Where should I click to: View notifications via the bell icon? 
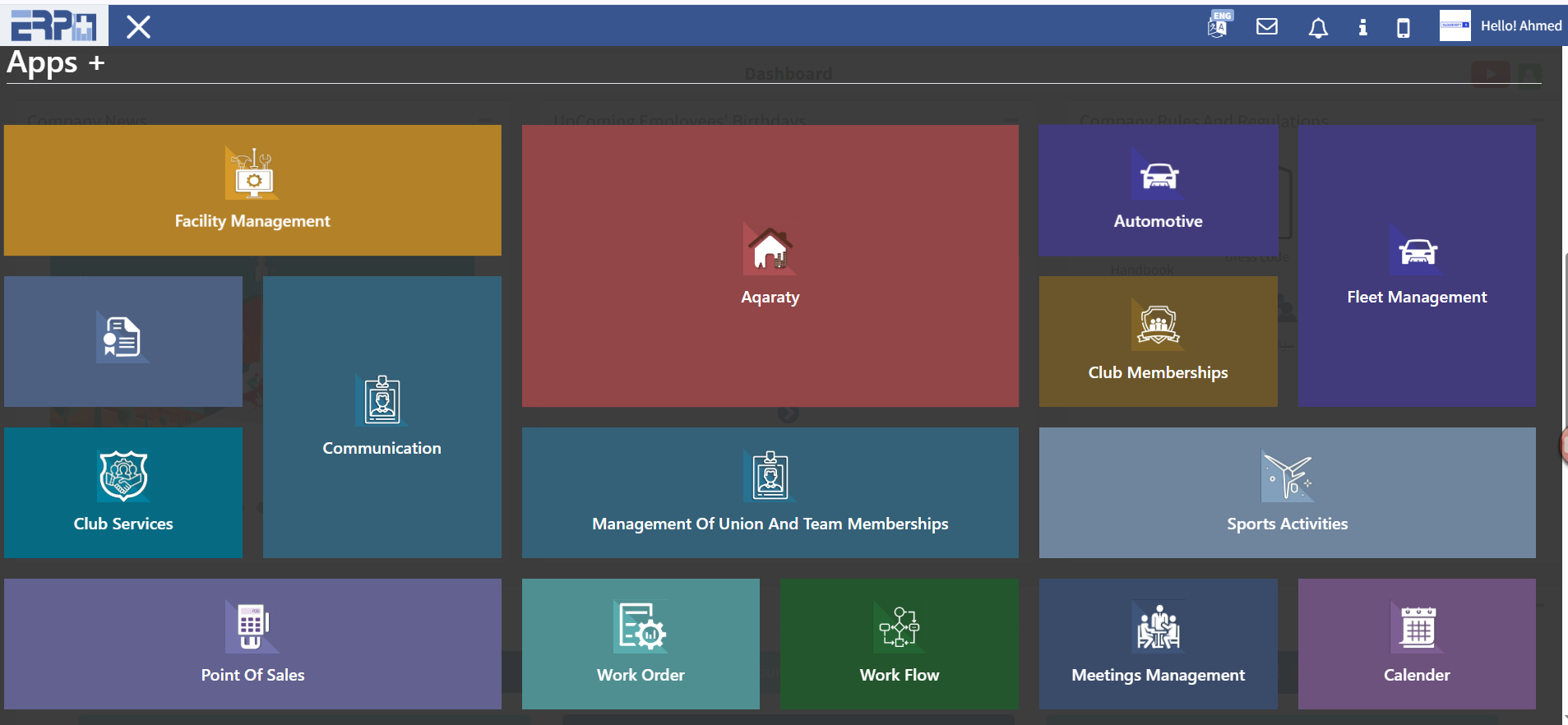pyautogui.click(x=1317, y=28)
